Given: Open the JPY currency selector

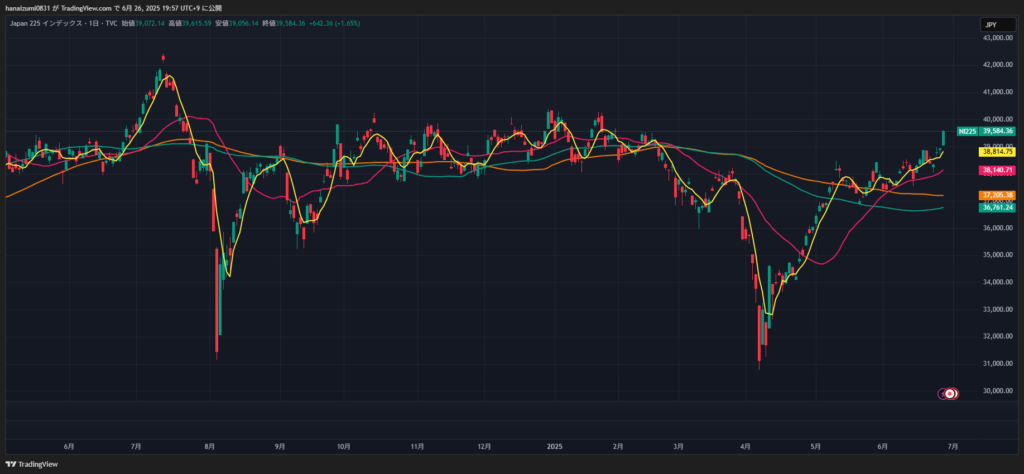Looking at the screenshot, I should [x=997, y=25].
